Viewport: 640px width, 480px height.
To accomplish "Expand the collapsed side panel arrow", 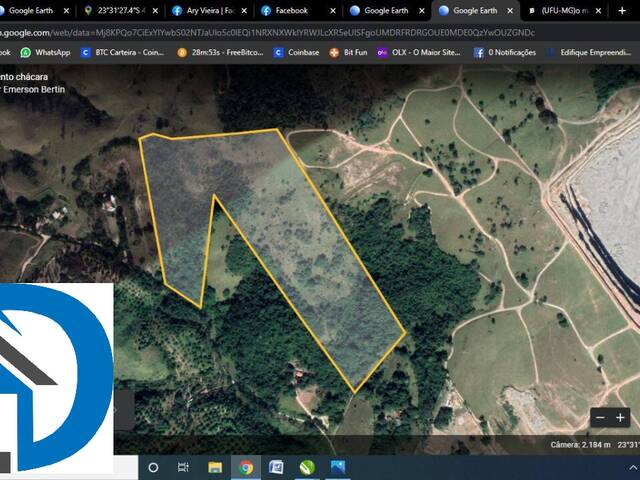I will click(x=116, y=410).
